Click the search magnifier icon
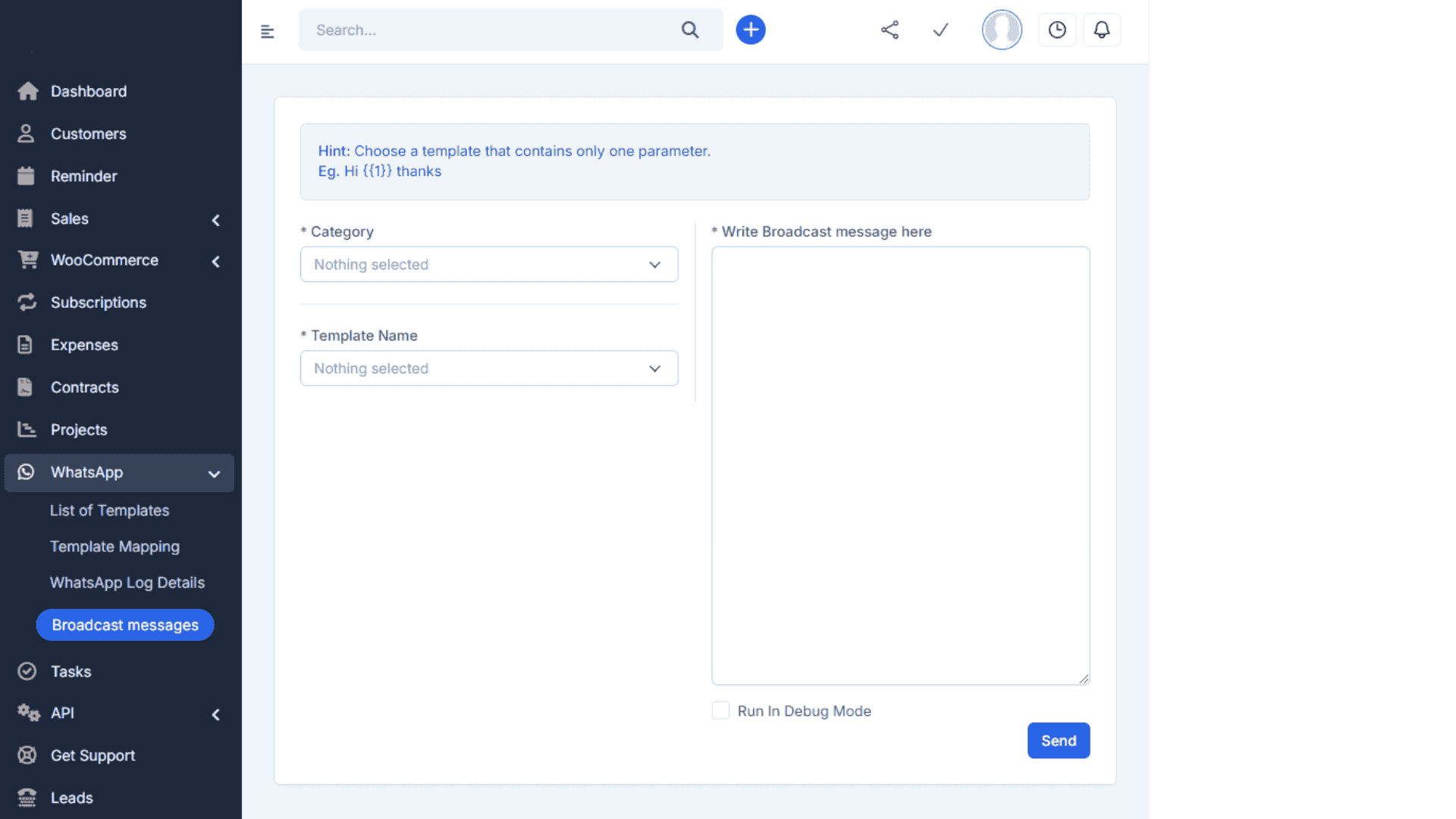The width and height of the screenshot is (1456, 819). coord(689,30)
